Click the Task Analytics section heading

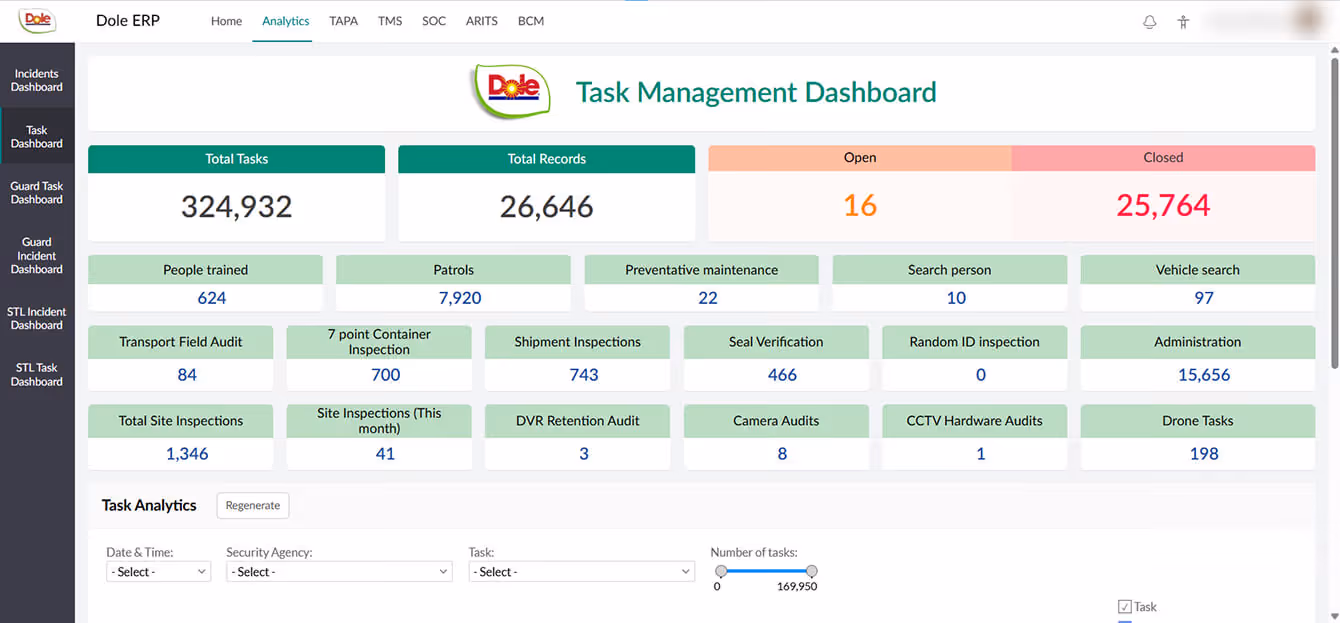click(x=149, y=505)
